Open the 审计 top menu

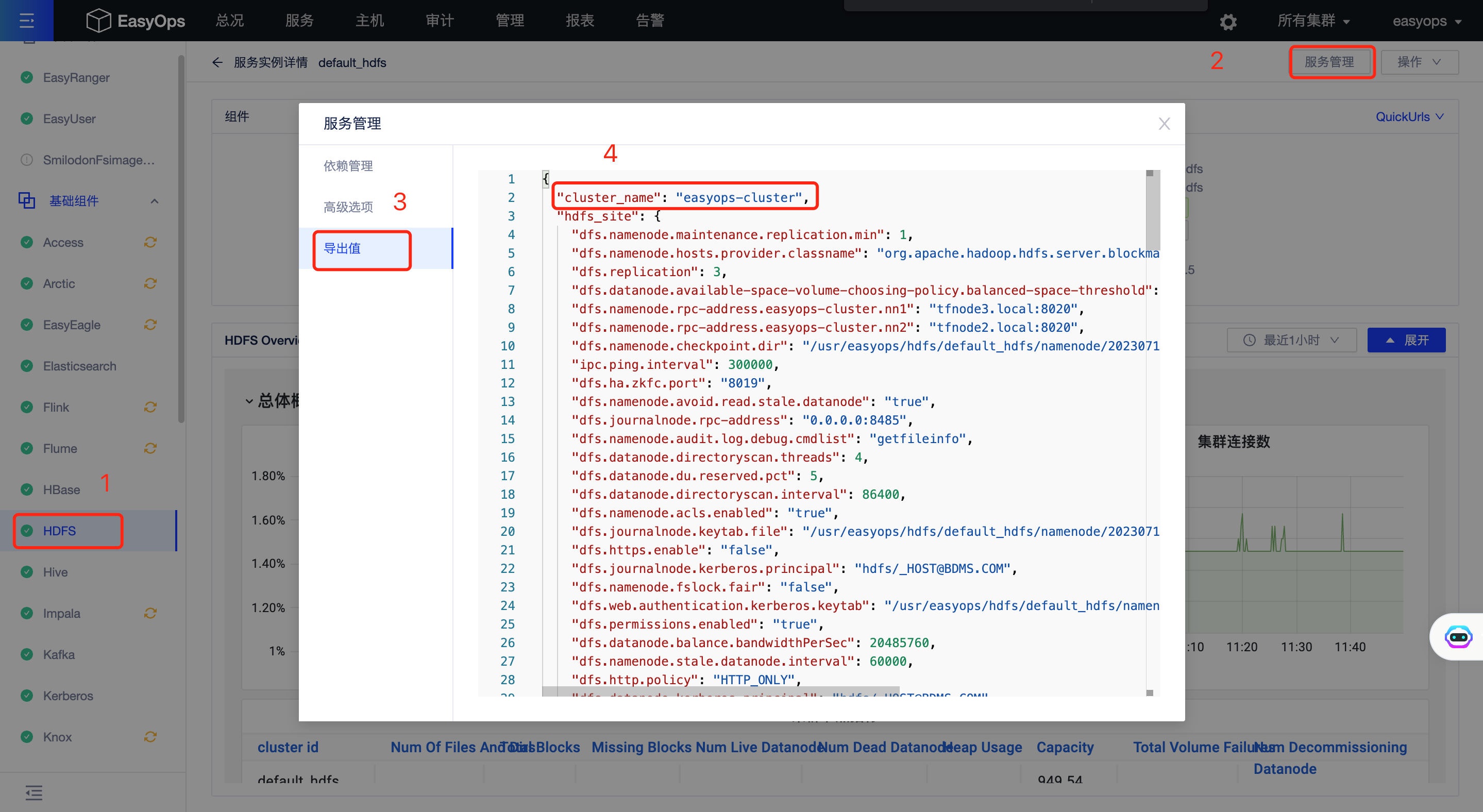coord(440,21)
